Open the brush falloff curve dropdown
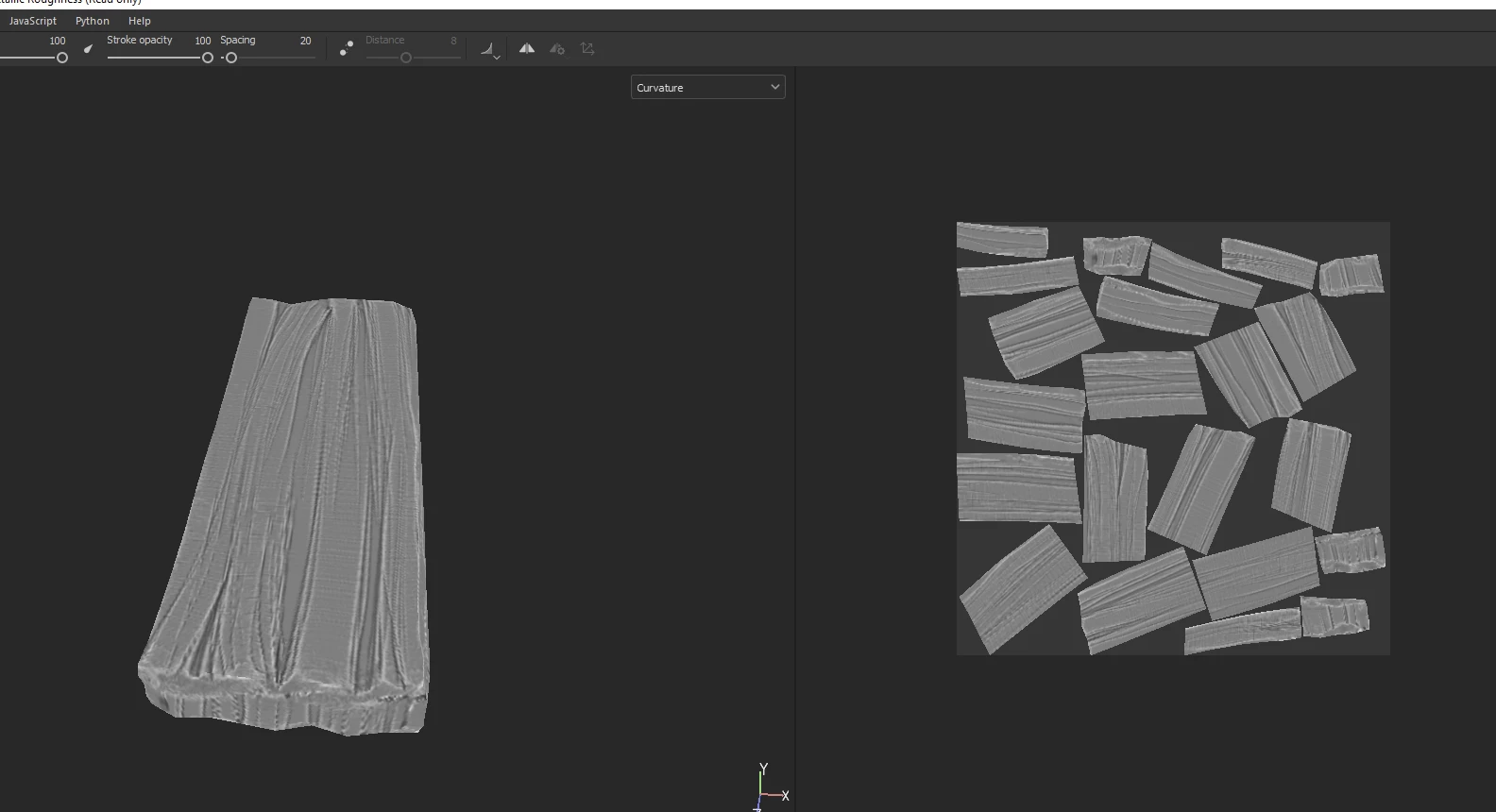 click(x=489, y=49)
